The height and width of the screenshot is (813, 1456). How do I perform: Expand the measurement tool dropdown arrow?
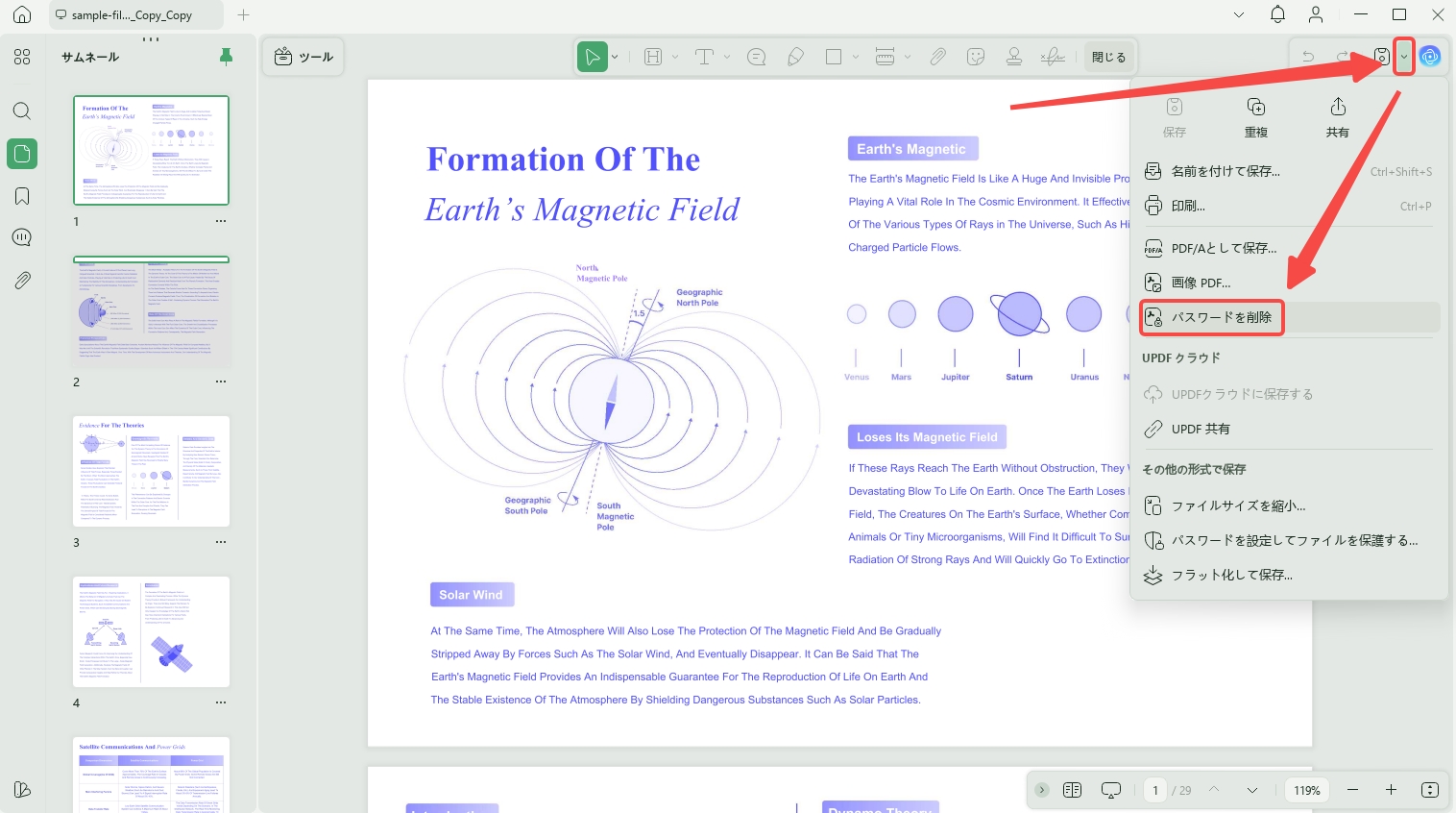(x=908, y=57)
